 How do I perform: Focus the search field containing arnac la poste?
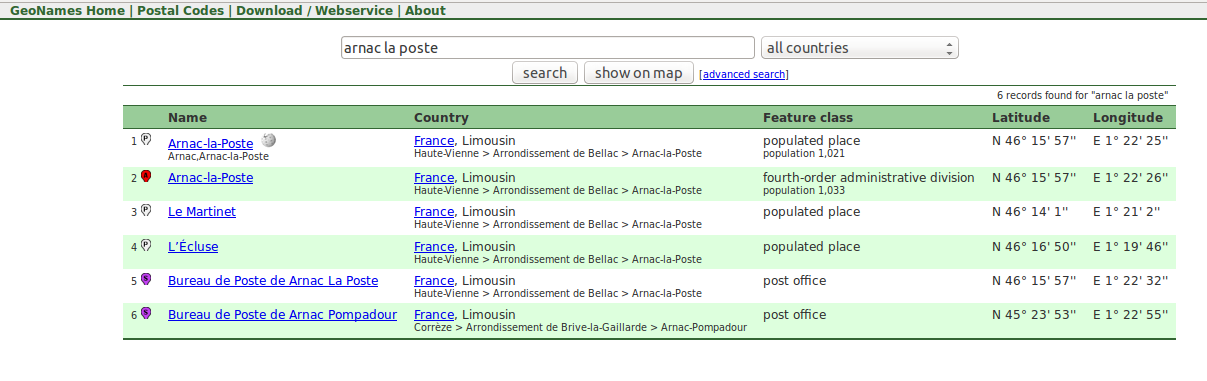pos(547,47)
